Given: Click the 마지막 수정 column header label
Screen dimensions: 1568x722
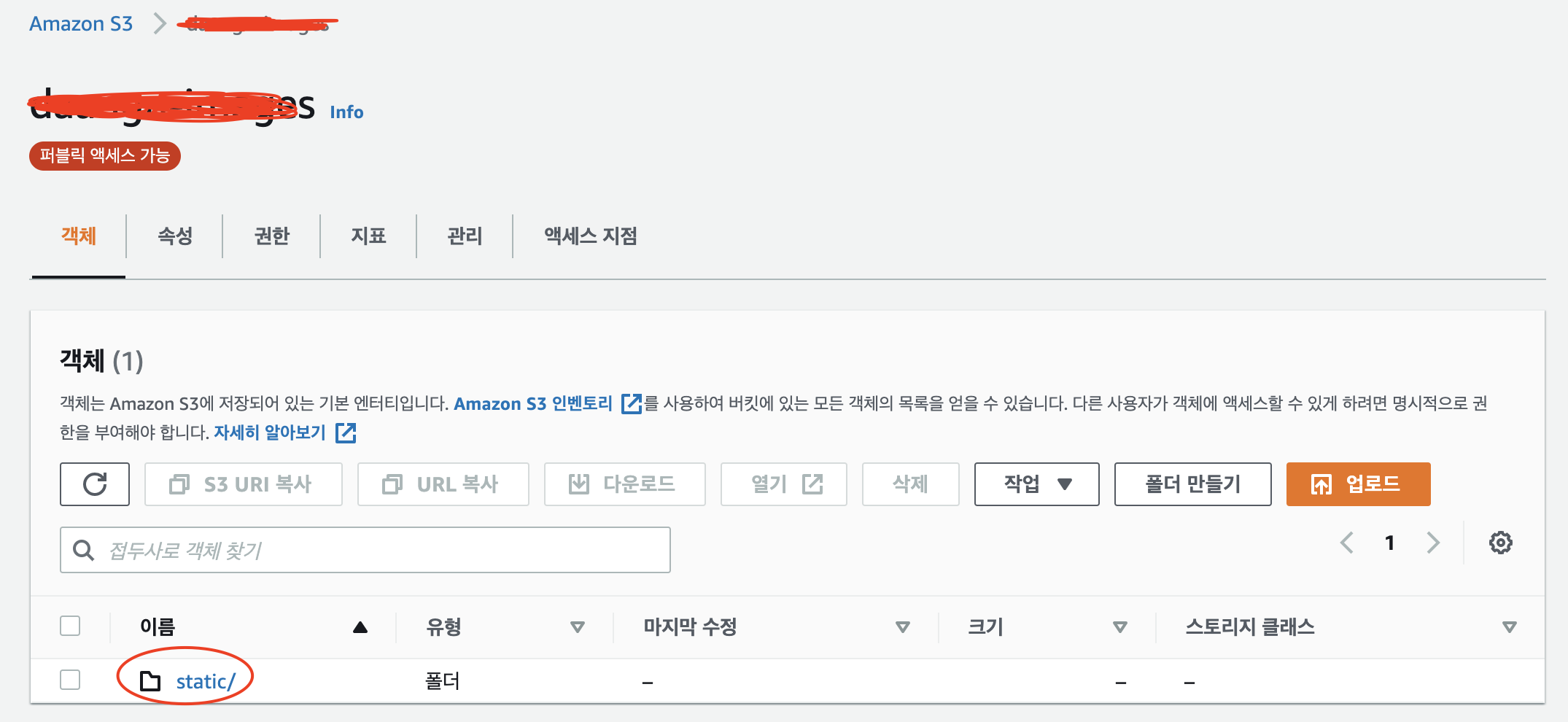Looking at the screenshot, I should click(690, 627).
